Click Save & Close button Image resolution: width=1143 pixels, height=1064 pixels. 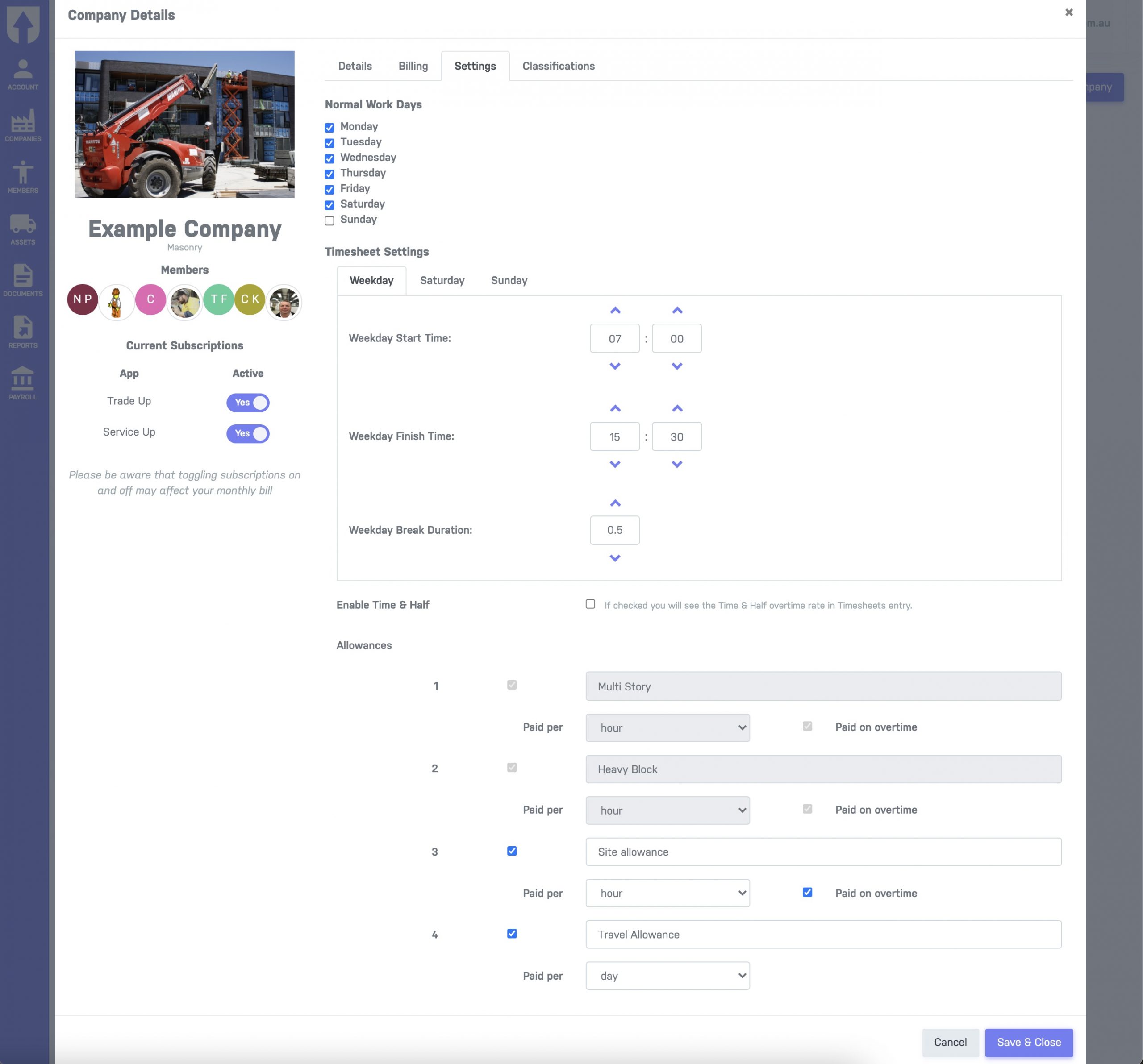click(1029, 1042)
